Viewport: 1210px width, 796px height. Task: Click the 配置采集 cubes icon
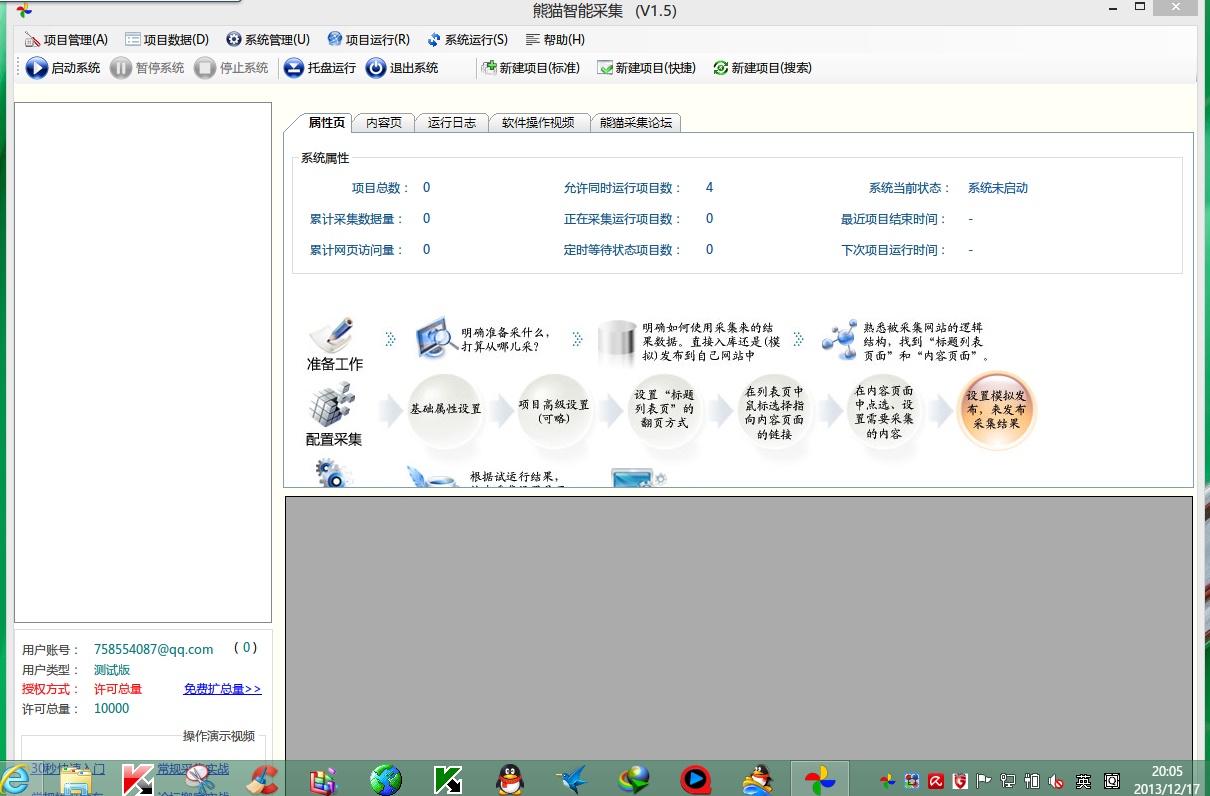click(x=333, y=405)
